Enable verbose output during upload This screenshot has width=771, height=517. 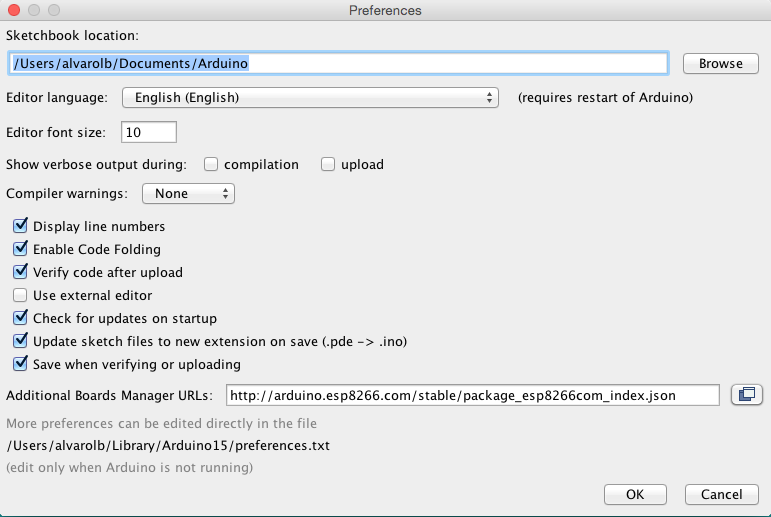point(328,164)
